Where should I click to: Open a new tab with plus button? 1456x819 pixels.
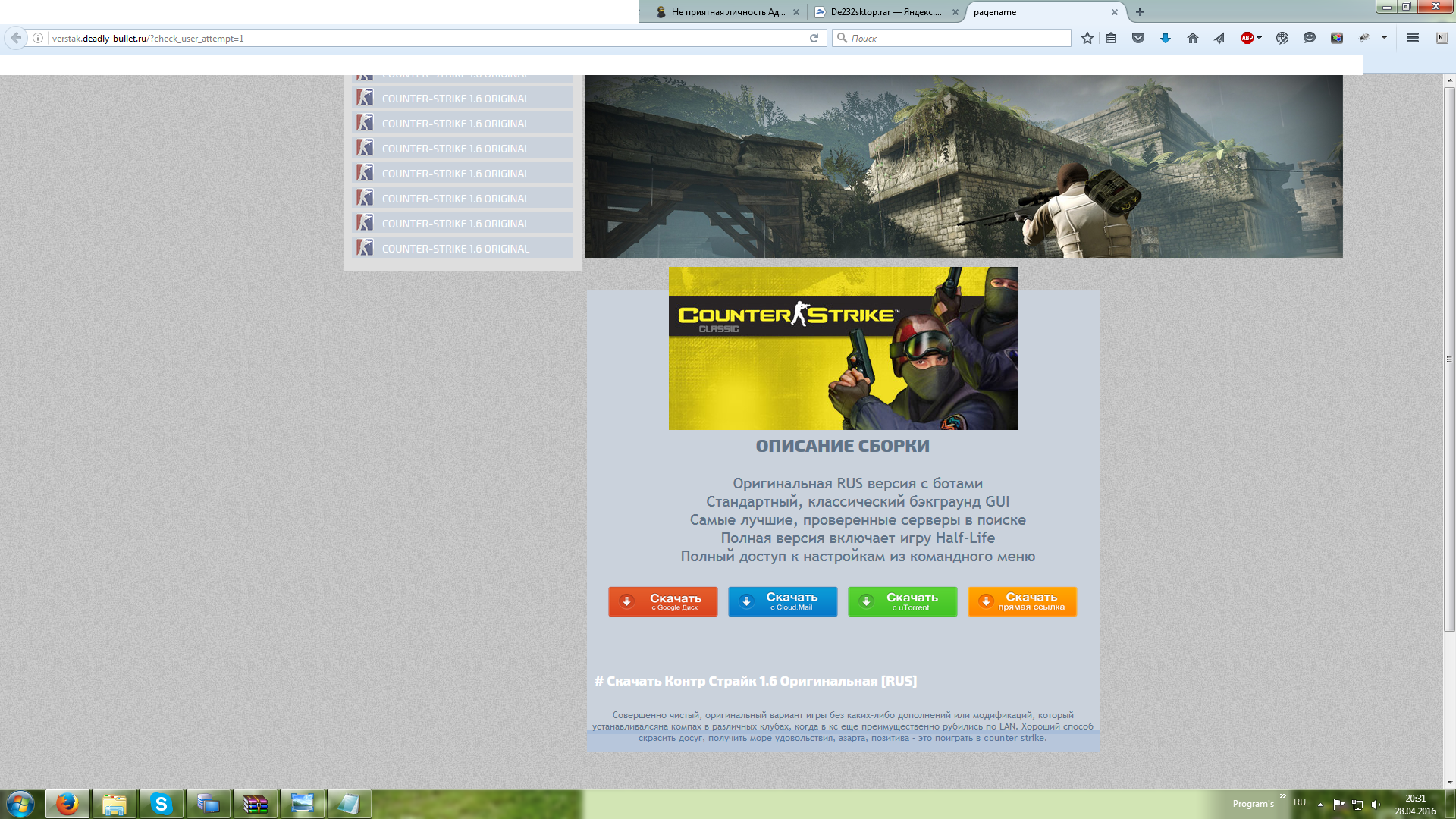tap(1140, 12)
